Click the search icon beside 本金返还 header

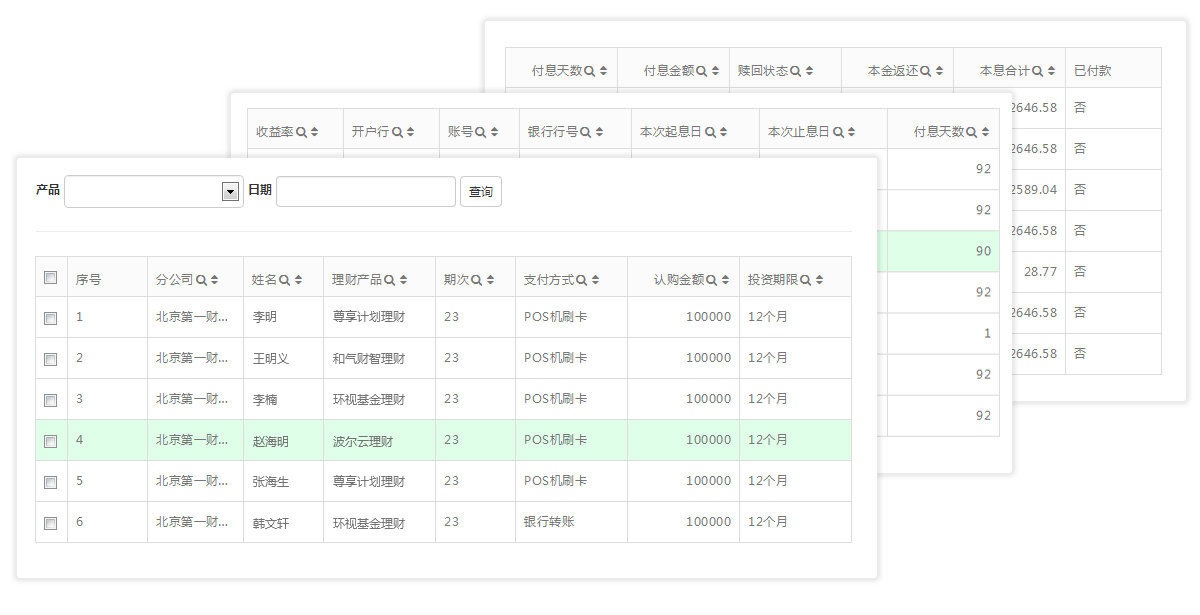[925, 71]
